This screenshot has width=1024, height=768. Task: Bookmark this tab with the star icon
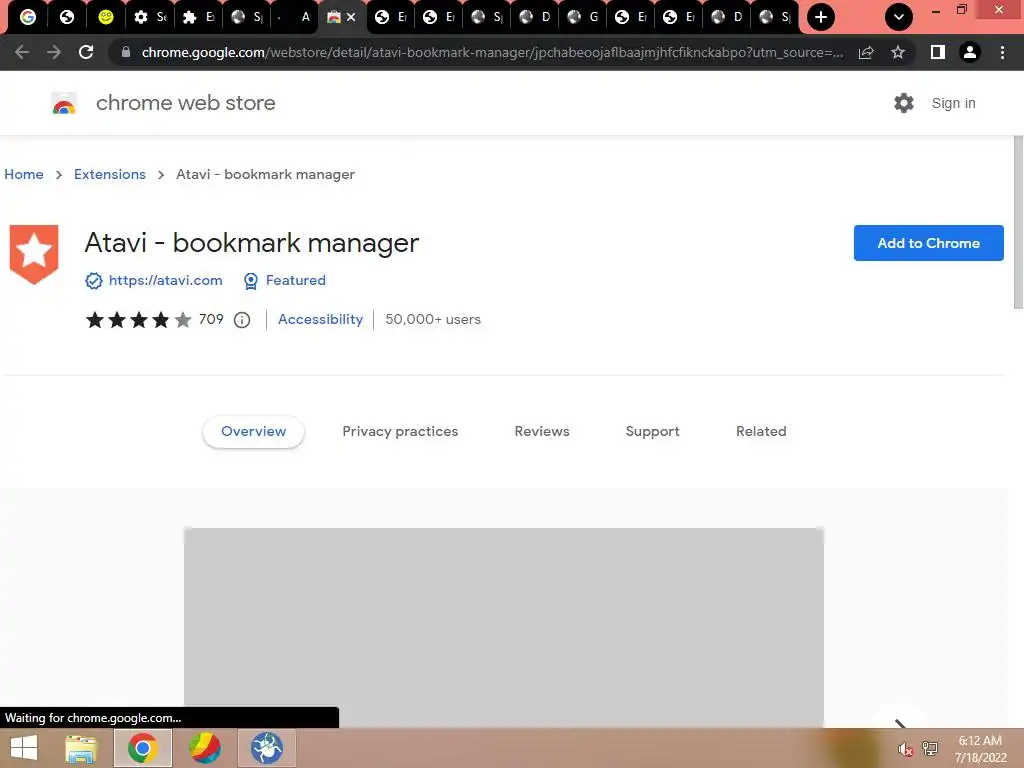(898, 52)
